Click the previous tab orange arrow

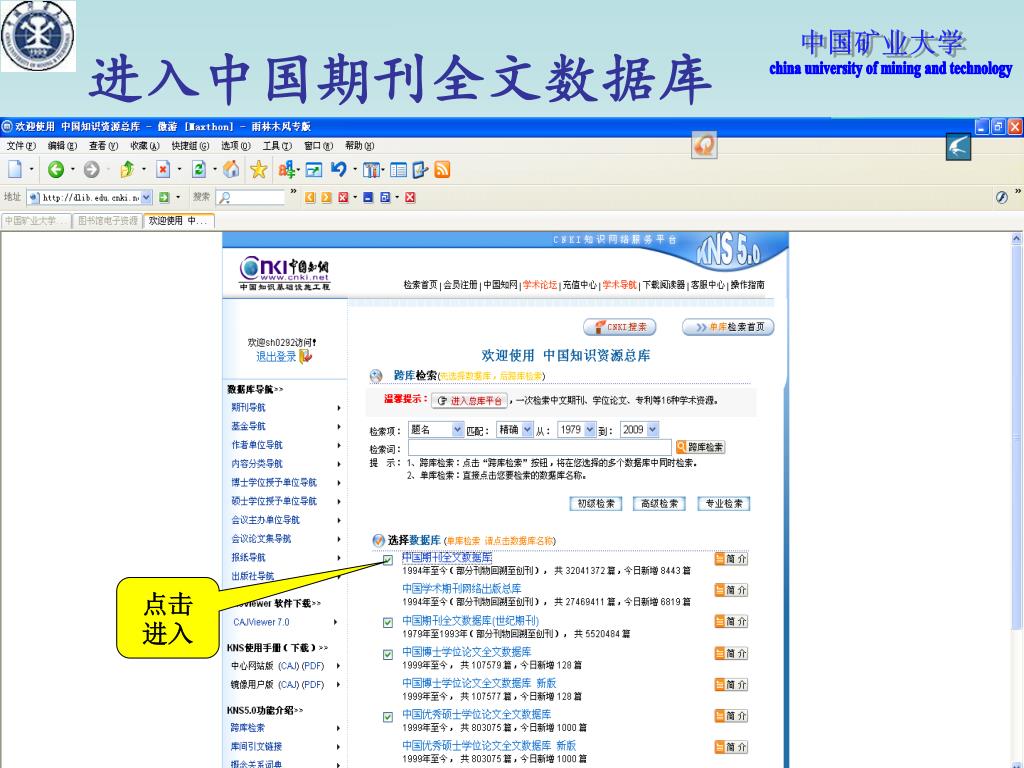(x=310, y=197)
